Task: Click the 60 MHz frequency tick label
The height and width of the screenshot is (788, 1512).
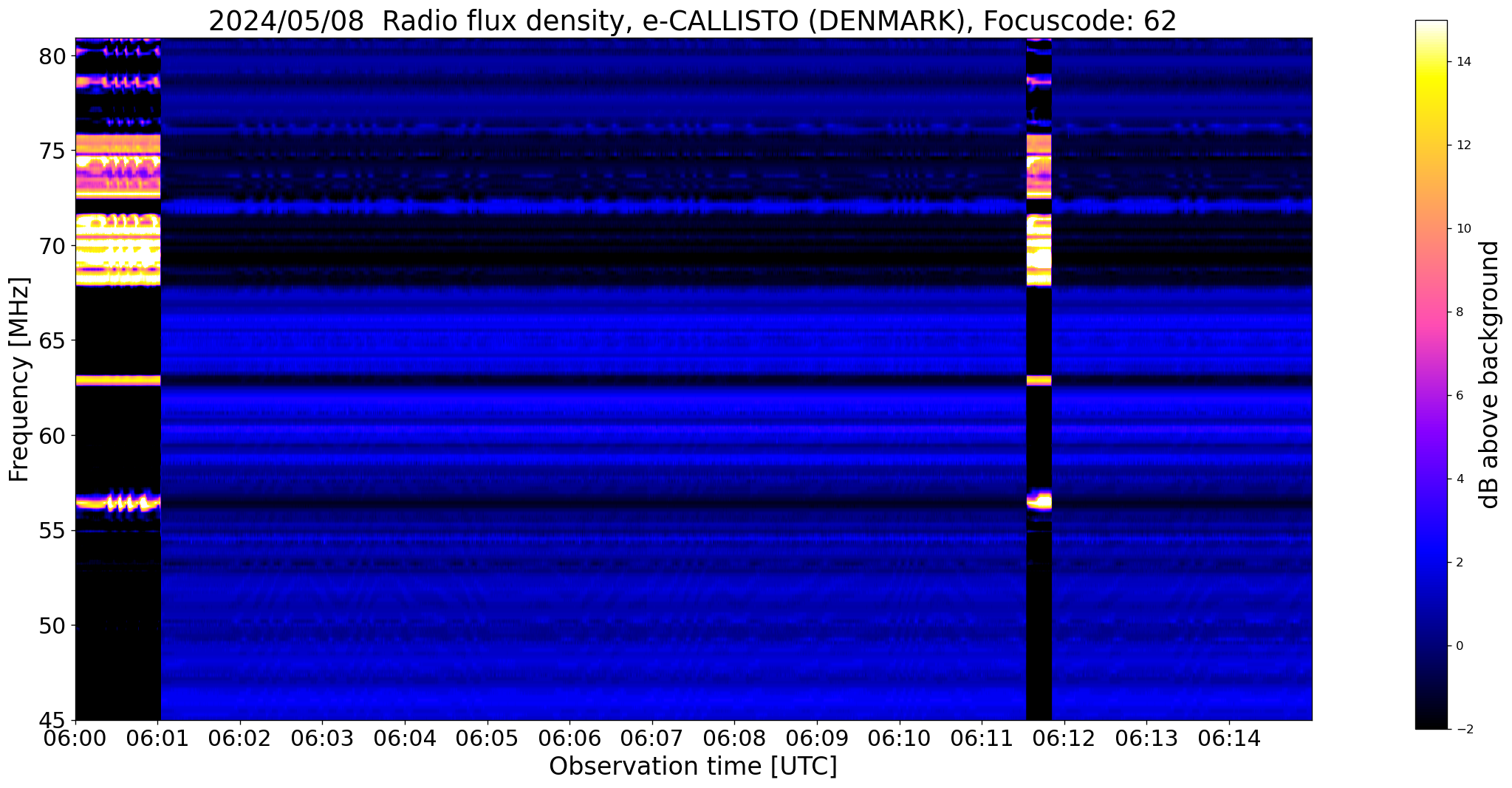Action: click(52, 436)
